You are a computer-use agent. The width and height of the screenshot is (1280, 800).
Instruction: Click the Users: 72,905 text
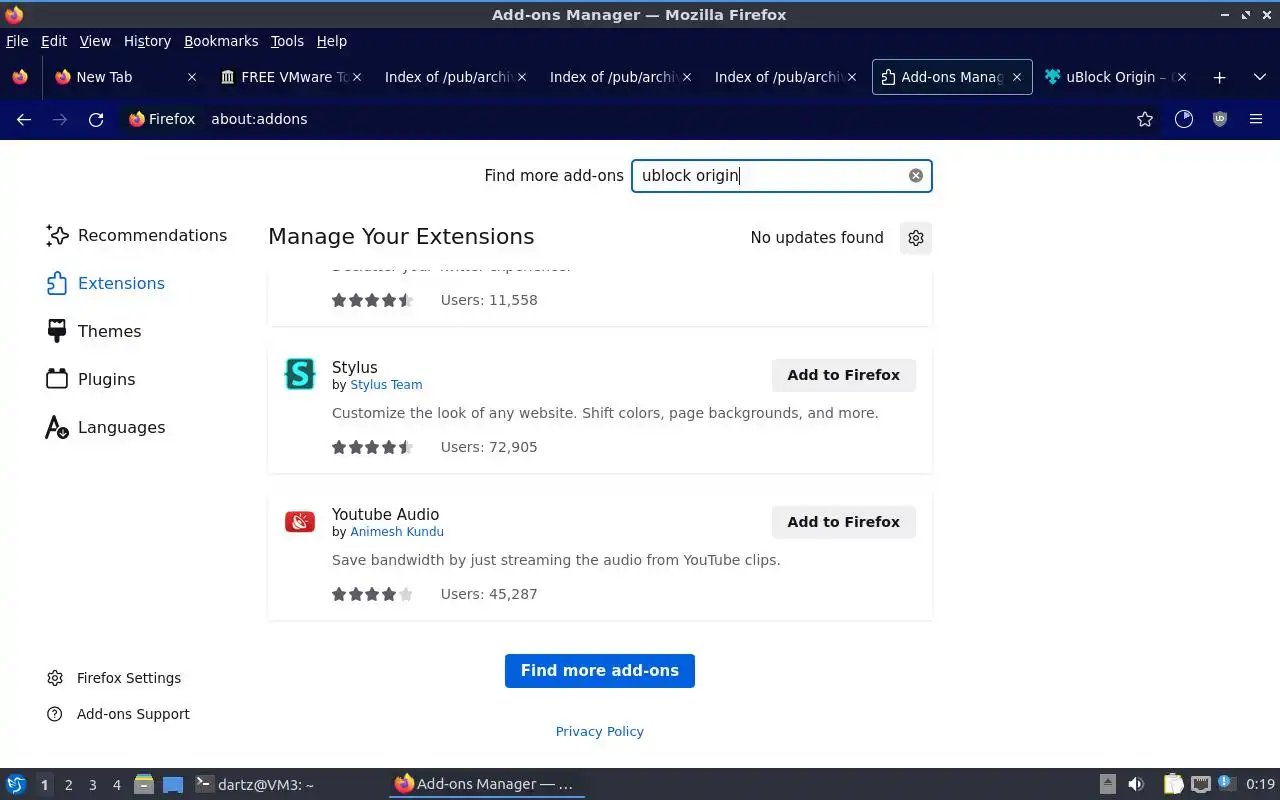click(x=489, y=447)
